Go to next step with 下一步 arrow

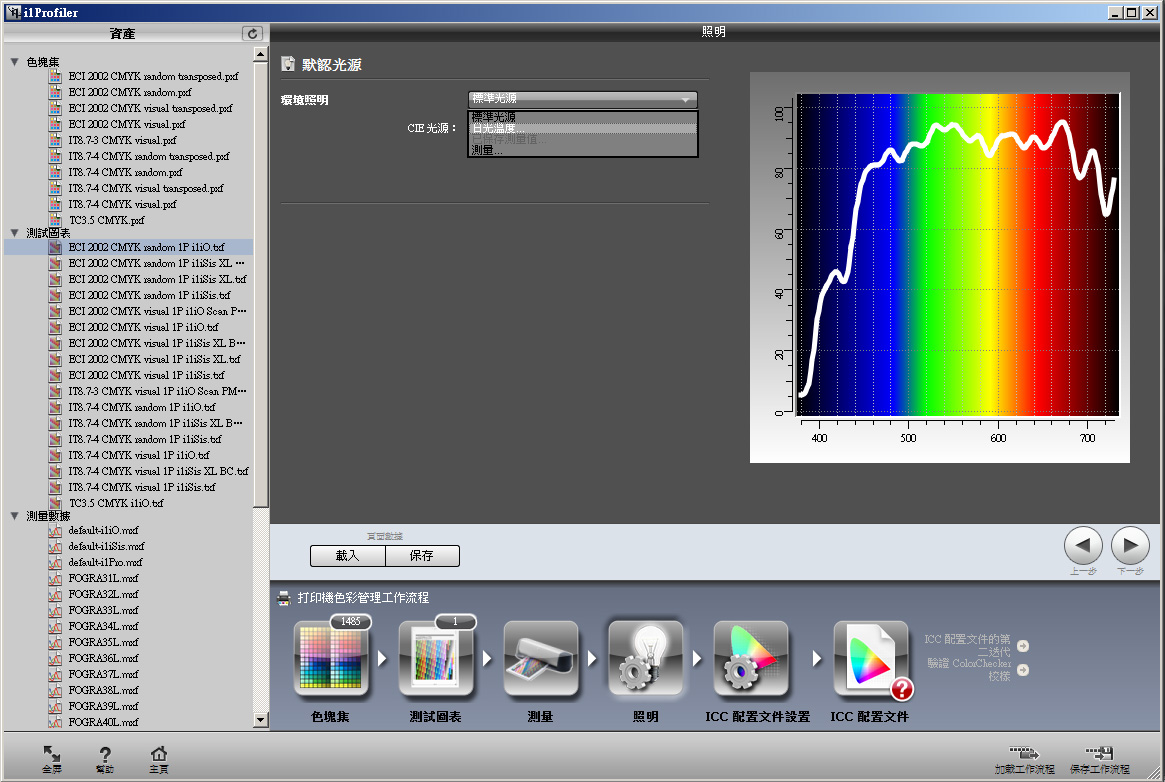[x=1130, y=546]
